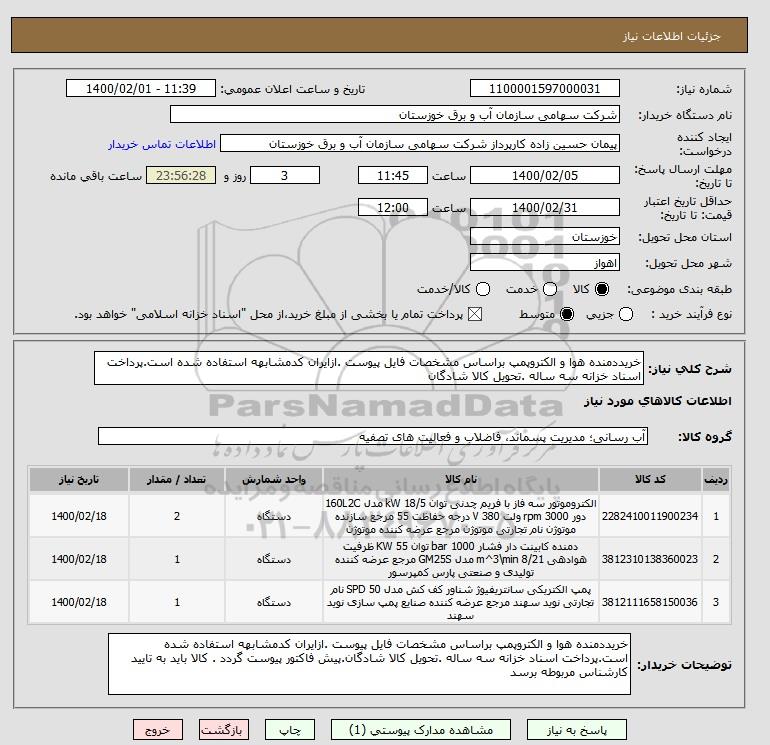
Task: Click the countdown timer 23:56:28
Action: point(181,175)
